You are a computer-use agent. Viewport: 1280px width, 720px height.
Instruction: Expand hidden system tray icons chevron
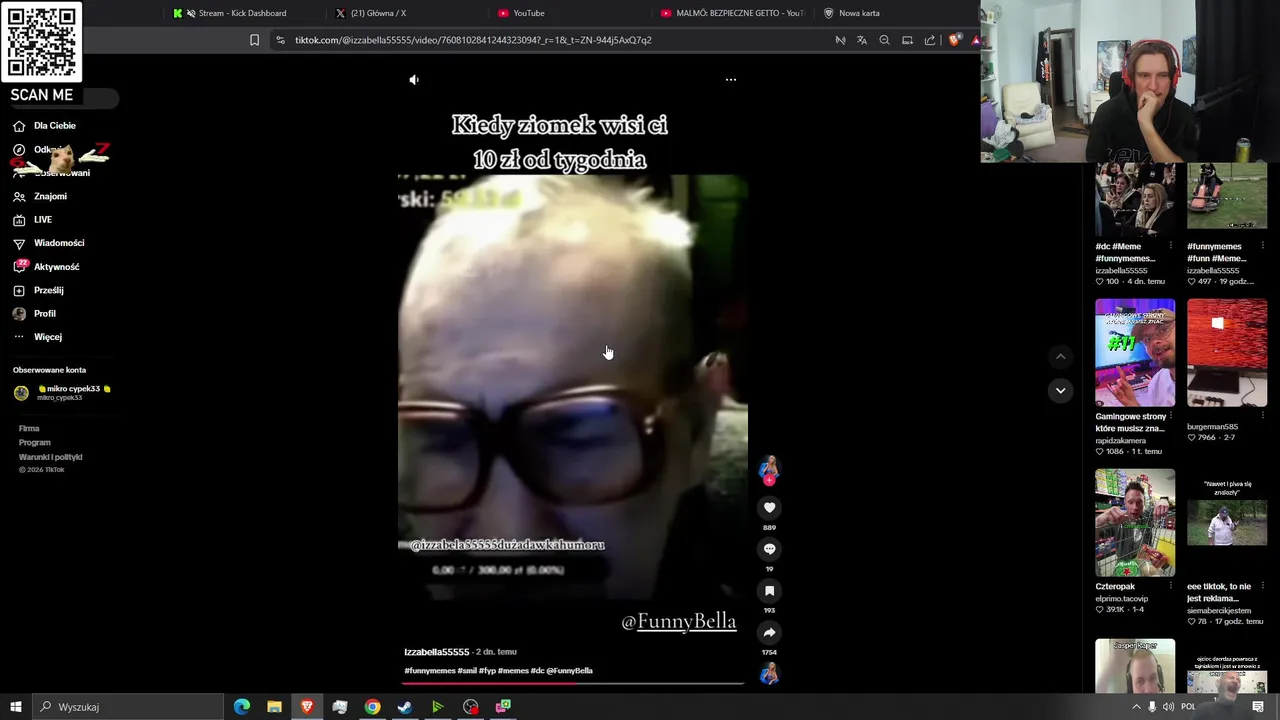(x=1136, y=707)
